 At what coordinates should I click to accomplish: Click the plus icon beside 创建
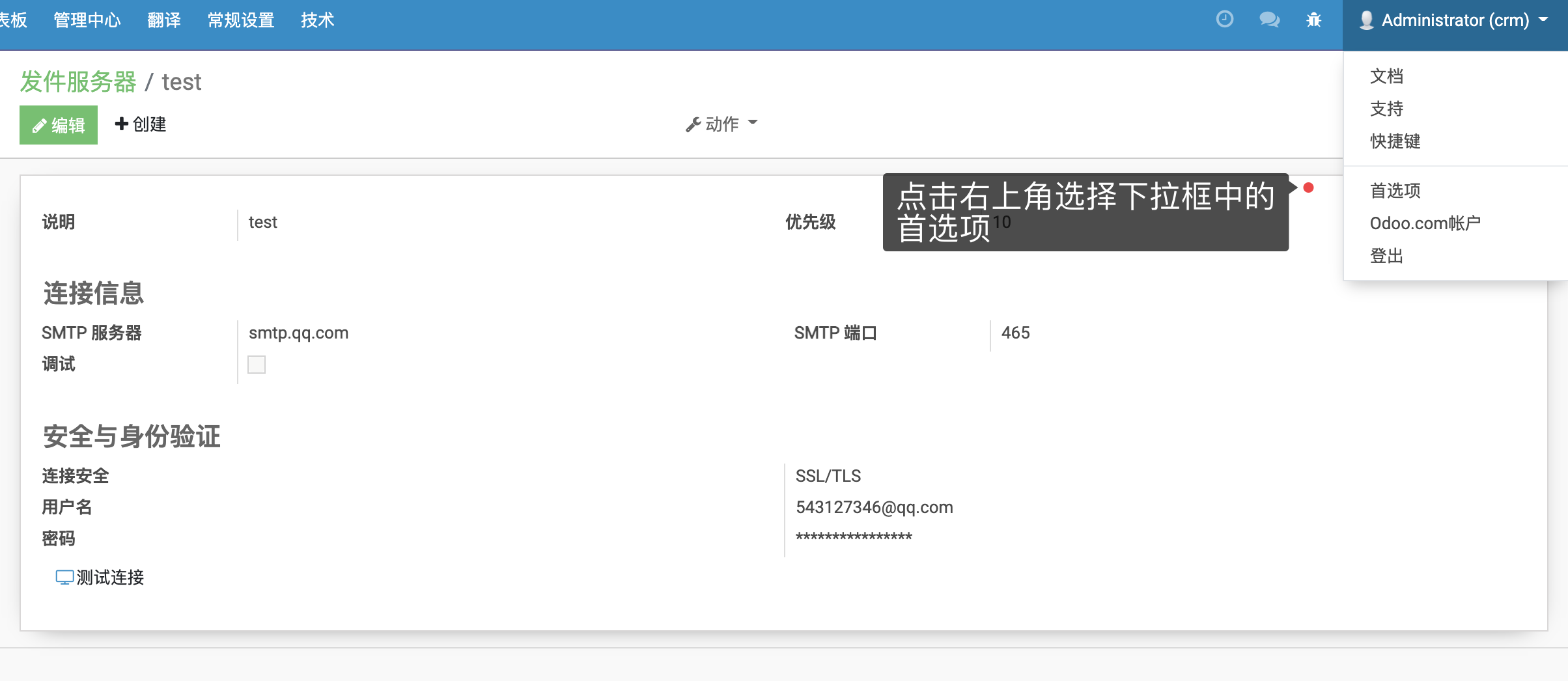pos(121,124)
